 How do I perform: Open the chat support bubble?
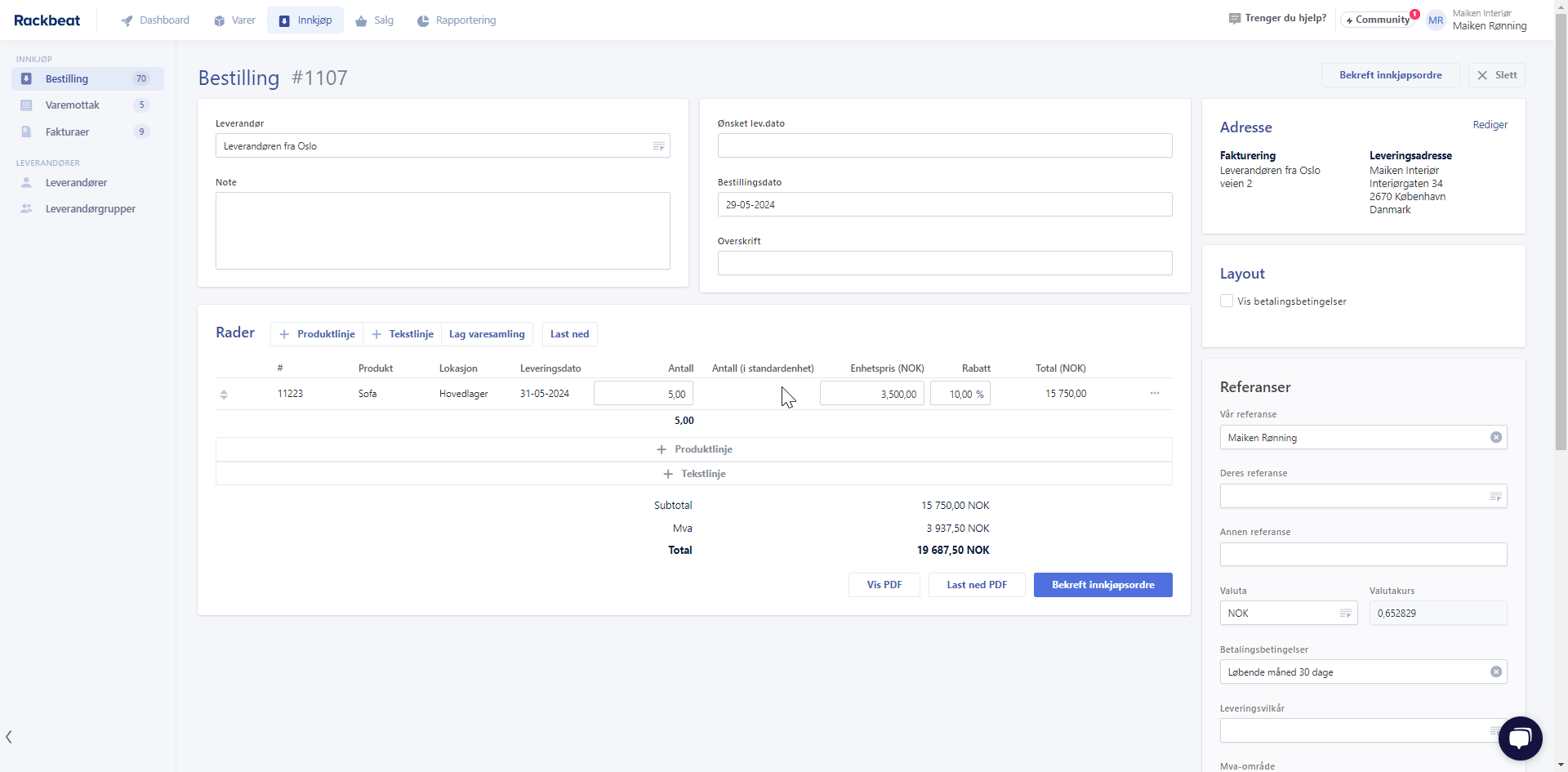click(x=1520, y=738)
